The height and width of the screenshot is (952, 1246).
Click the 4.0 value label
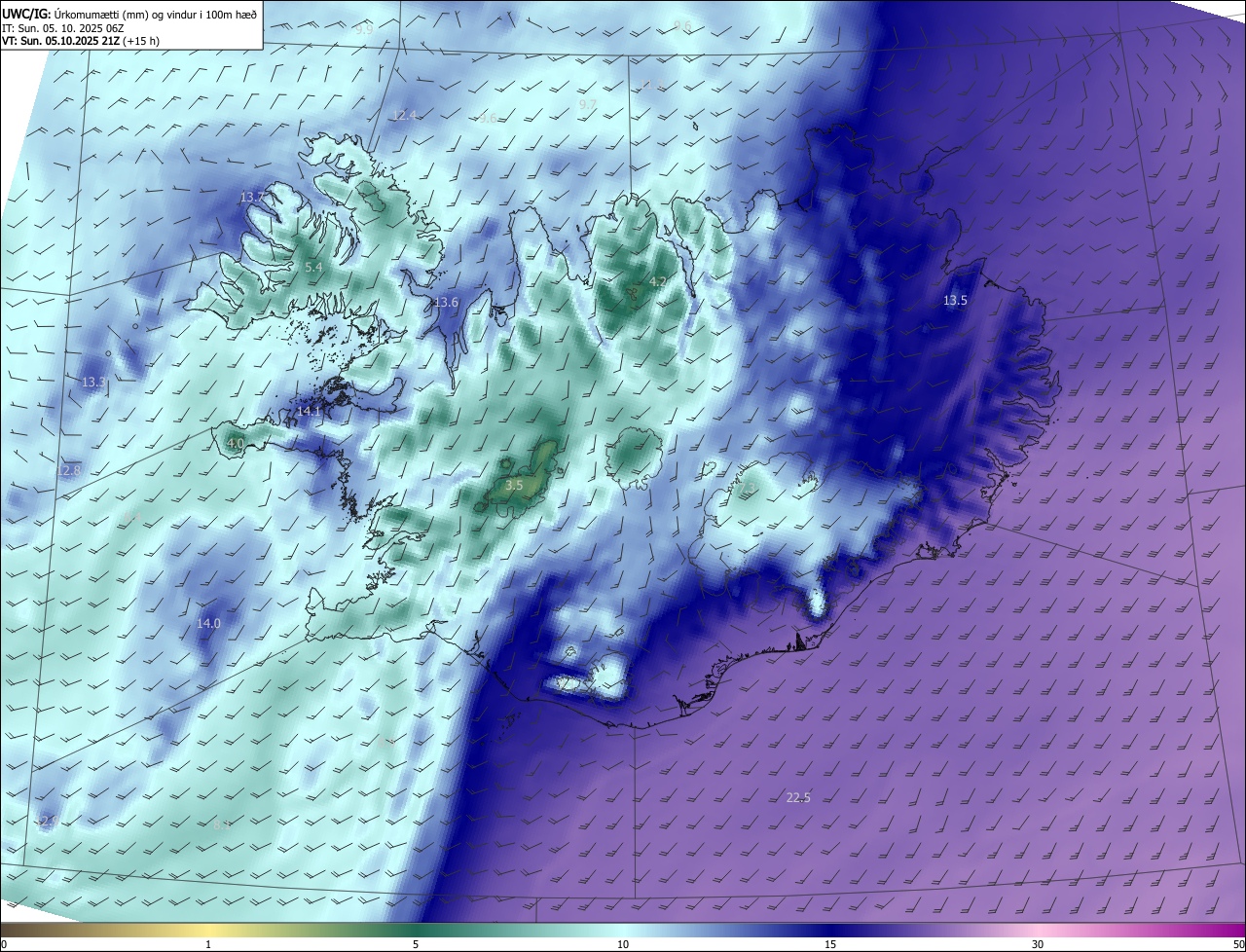tap(236, 444)
